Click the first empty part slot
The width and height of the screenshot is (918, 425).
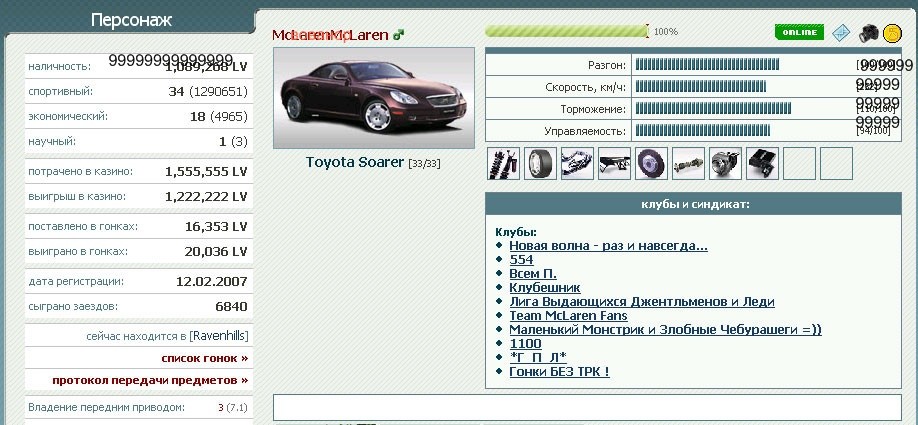pyautogui.click(x=800, y=163)
